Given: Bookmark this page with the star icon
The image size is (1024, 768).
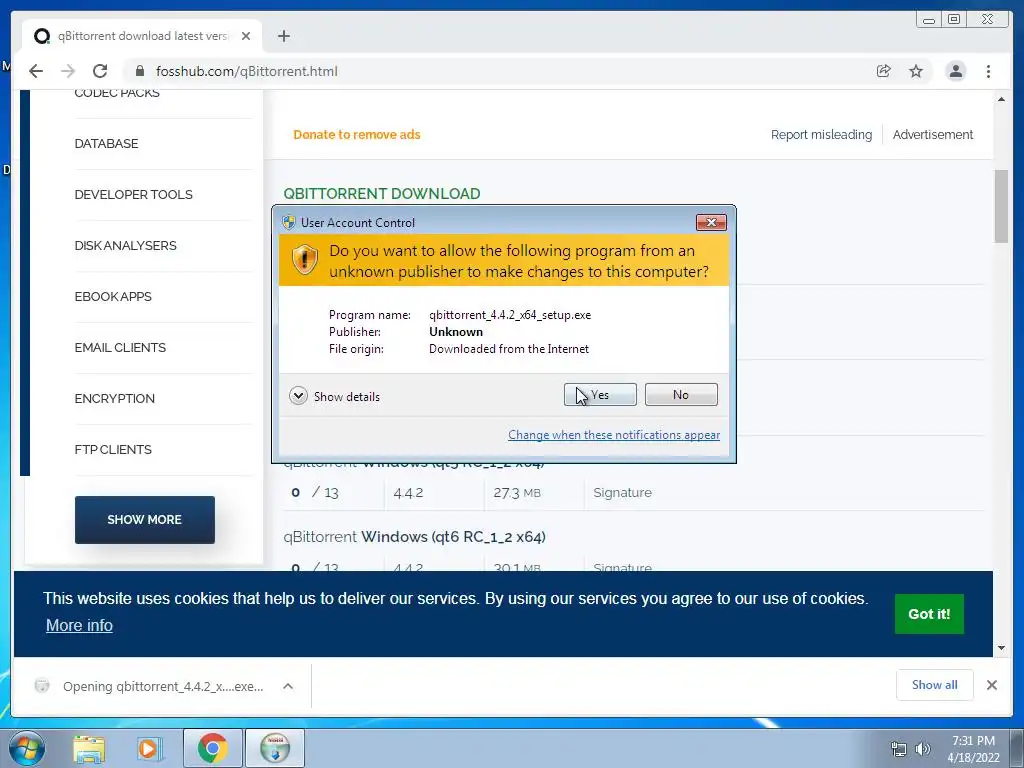Looking at the screenshot, I should click(x=916, y=71).
